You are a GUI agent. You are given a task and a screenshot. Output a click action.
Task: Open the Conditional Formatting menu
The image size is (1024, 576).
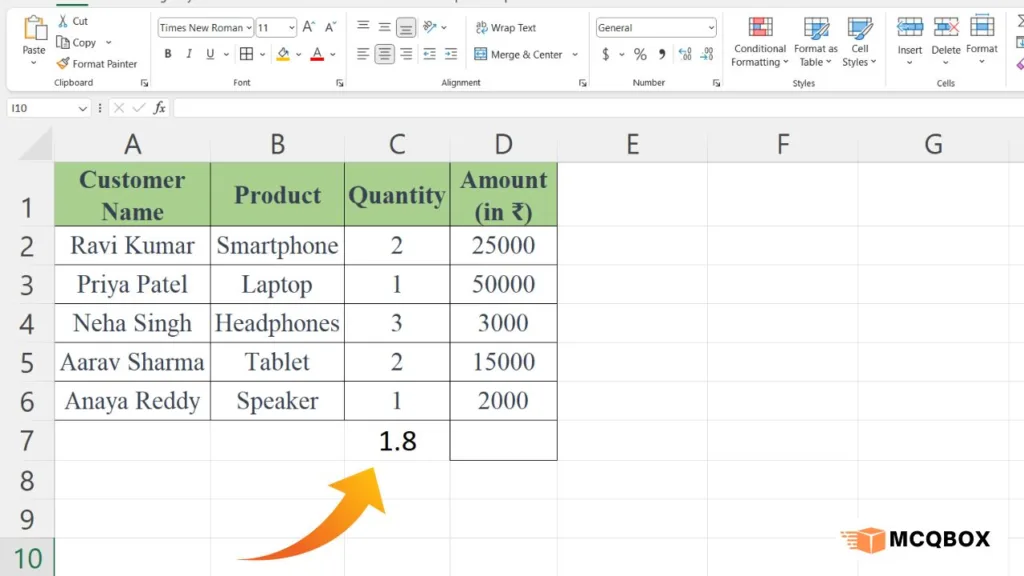point(760,42)
